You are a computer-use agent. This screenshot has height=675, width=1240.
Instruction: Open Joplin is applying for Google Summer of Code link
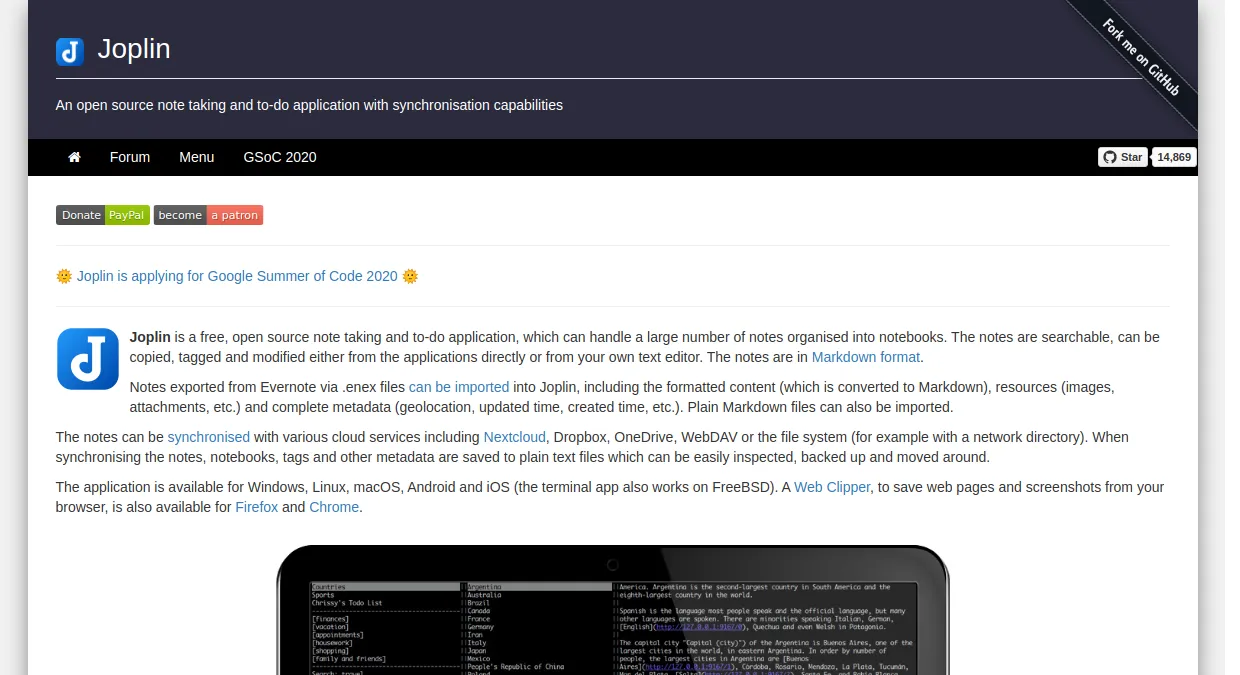click(x=237, y=276)
